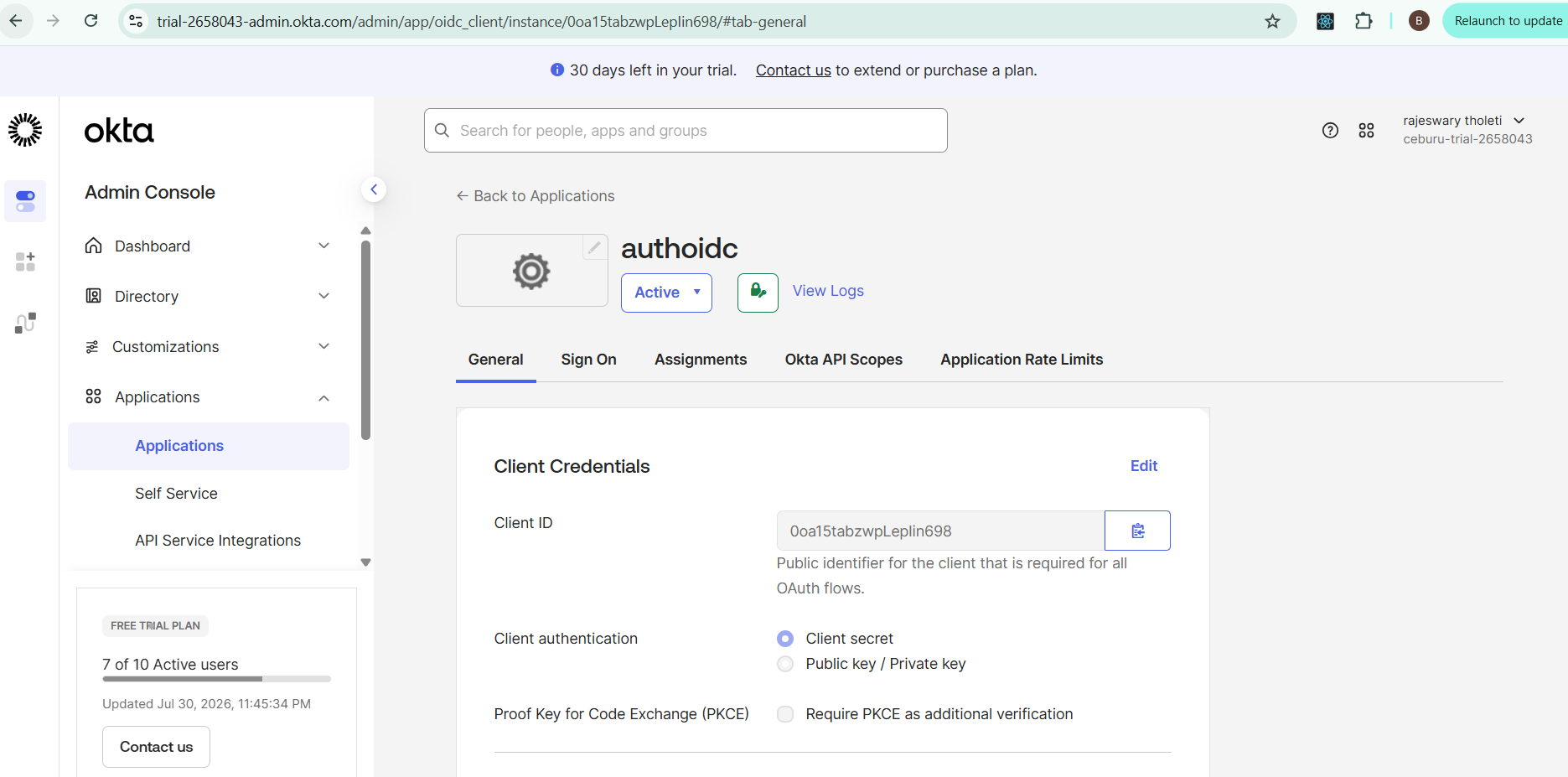The image size is (1568, 777).
Task: Click the browser forward arrow
Action: pyautogui.click(x=53, y=21)
